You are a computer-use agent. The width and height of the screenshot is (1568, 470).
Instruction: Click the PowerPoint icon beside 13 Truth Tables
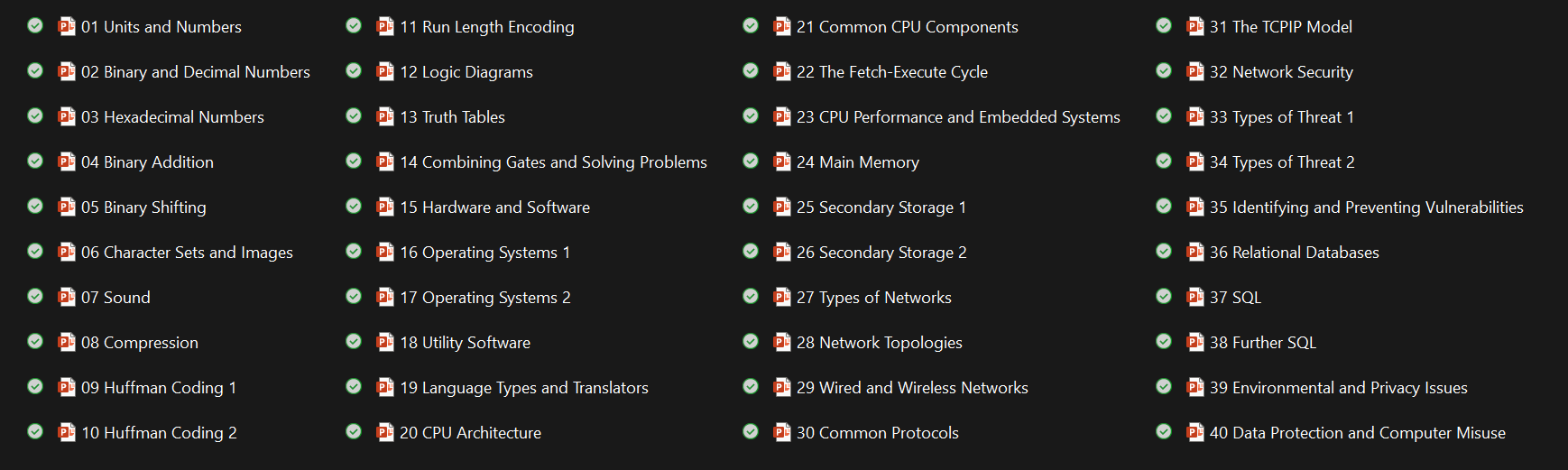point(385,116)
